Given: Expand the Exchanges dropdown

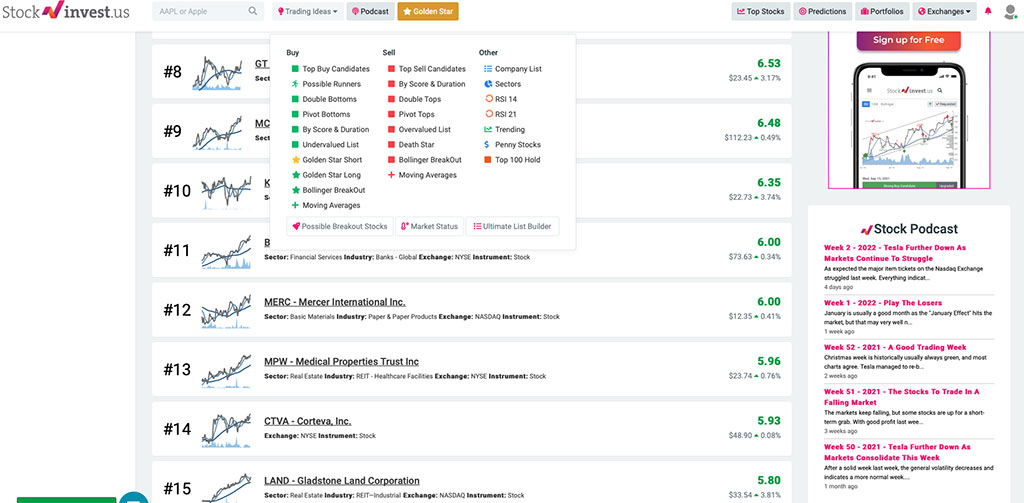Looking at the screenshot, I should point(944,12).
